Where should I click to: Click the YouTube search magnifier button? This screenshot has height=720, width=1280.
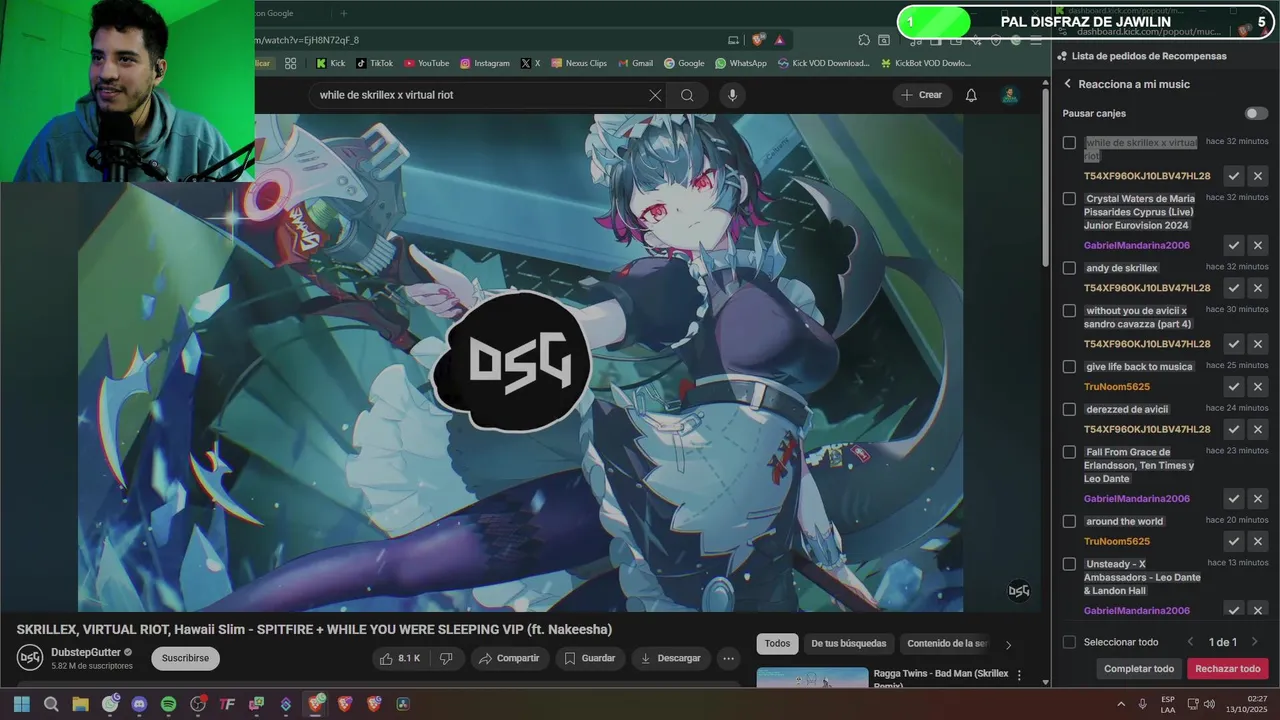tap(687, 95)
